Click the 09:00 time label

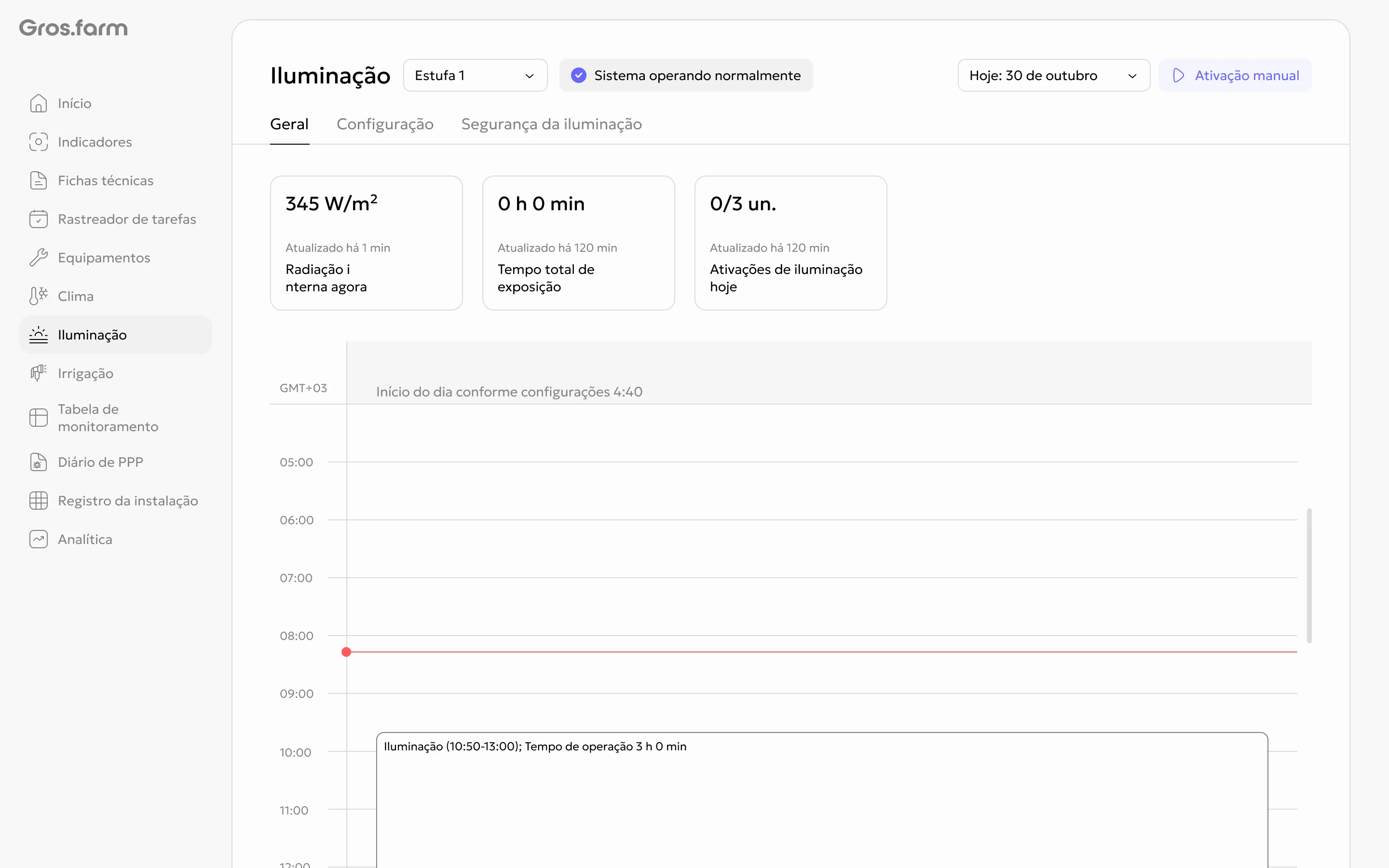[x=296, y=693]
